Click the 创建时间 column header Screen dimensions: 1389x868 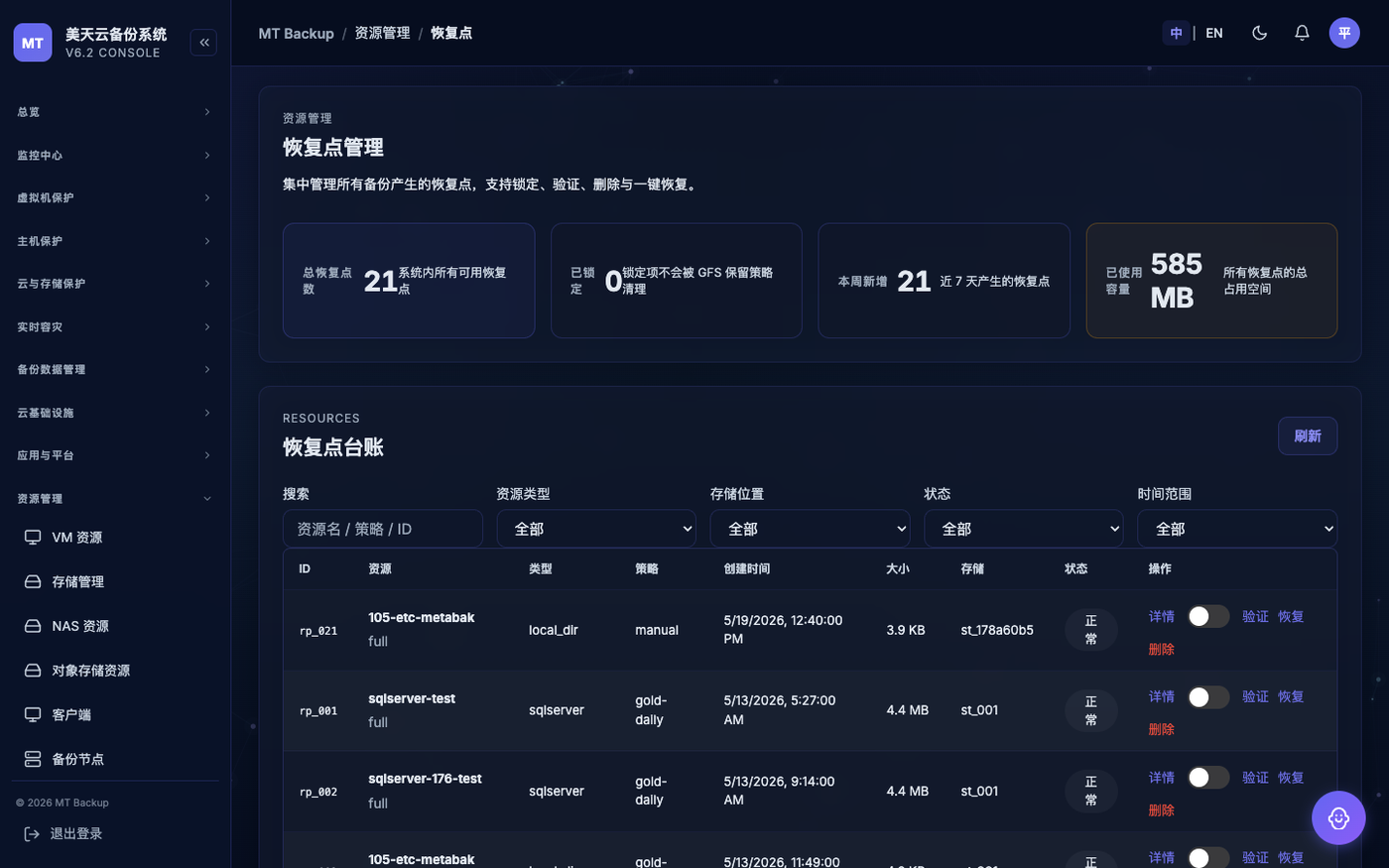[747, 568]
